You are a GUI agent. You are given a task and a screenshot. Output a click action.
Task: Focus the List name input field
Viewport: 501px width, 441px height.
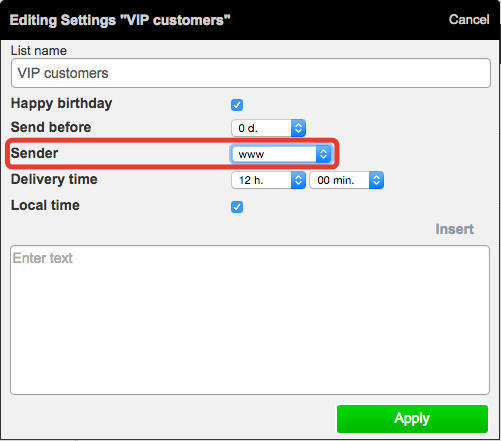coord(251,73)
